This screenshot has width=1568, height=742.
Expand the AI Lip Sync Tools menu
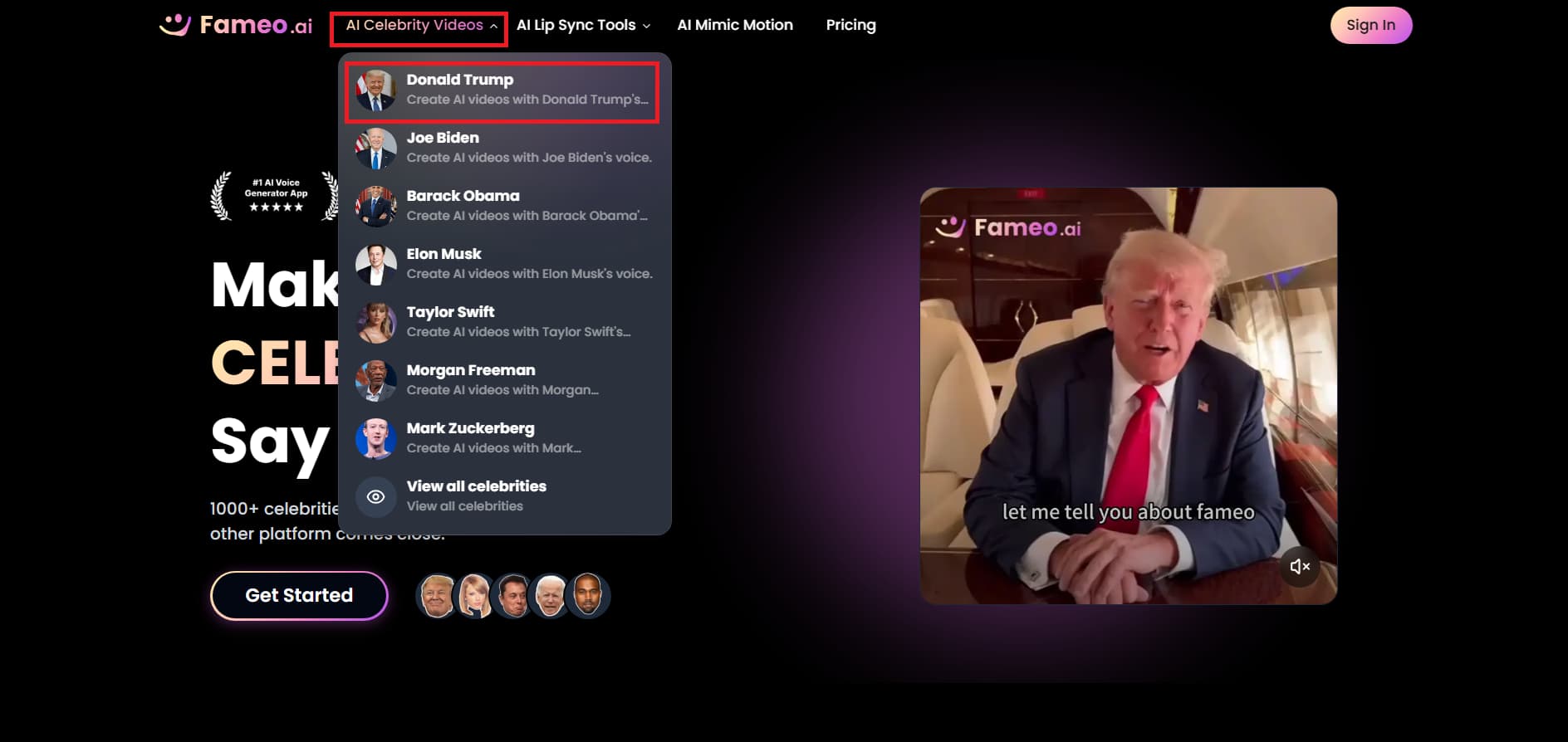[x=583, y=25]
